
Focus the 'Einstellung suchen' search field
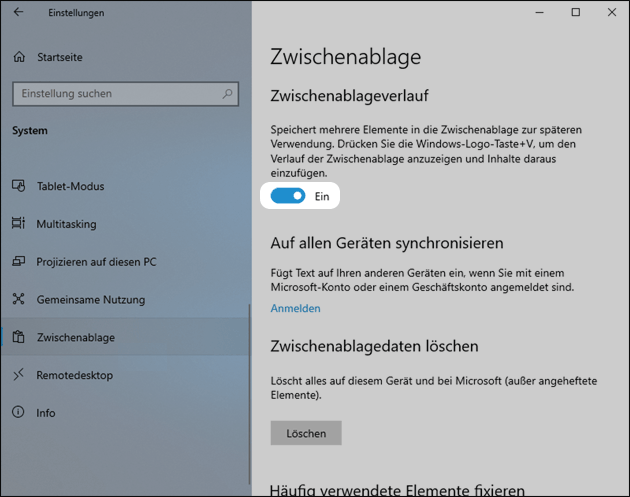(x=115, y=94)
